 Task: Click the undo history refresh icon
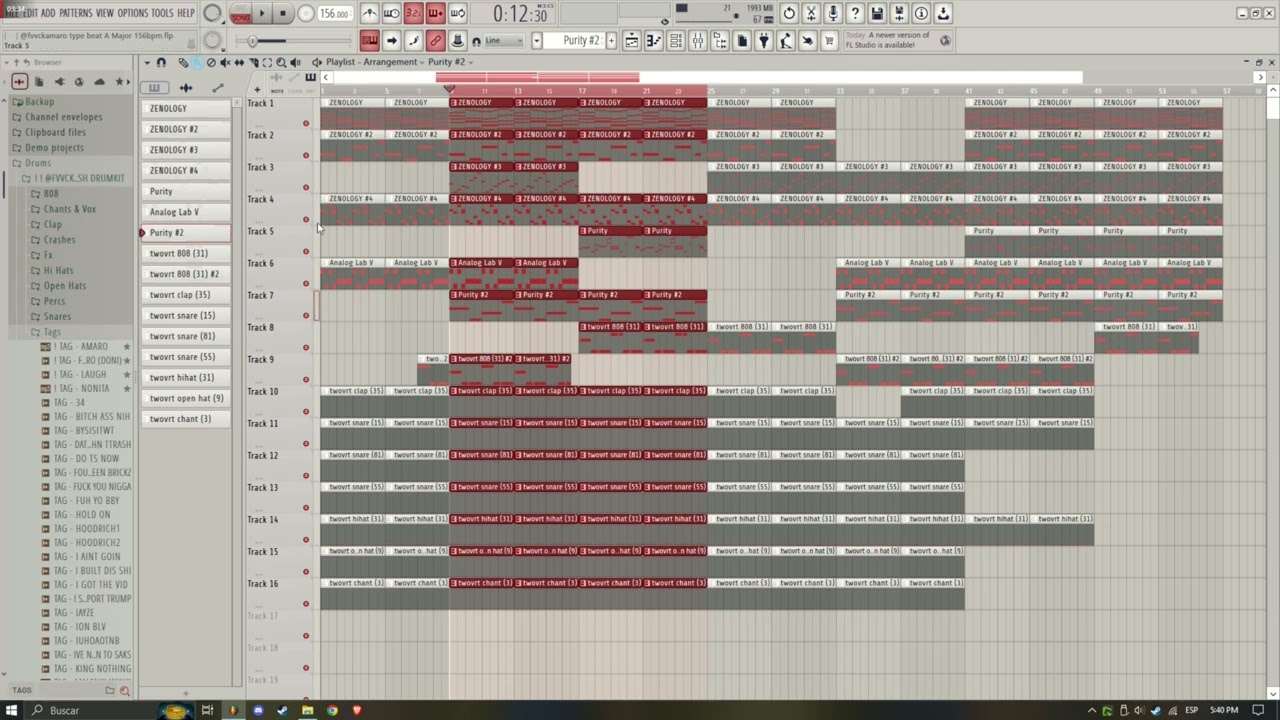click(789, 14)
